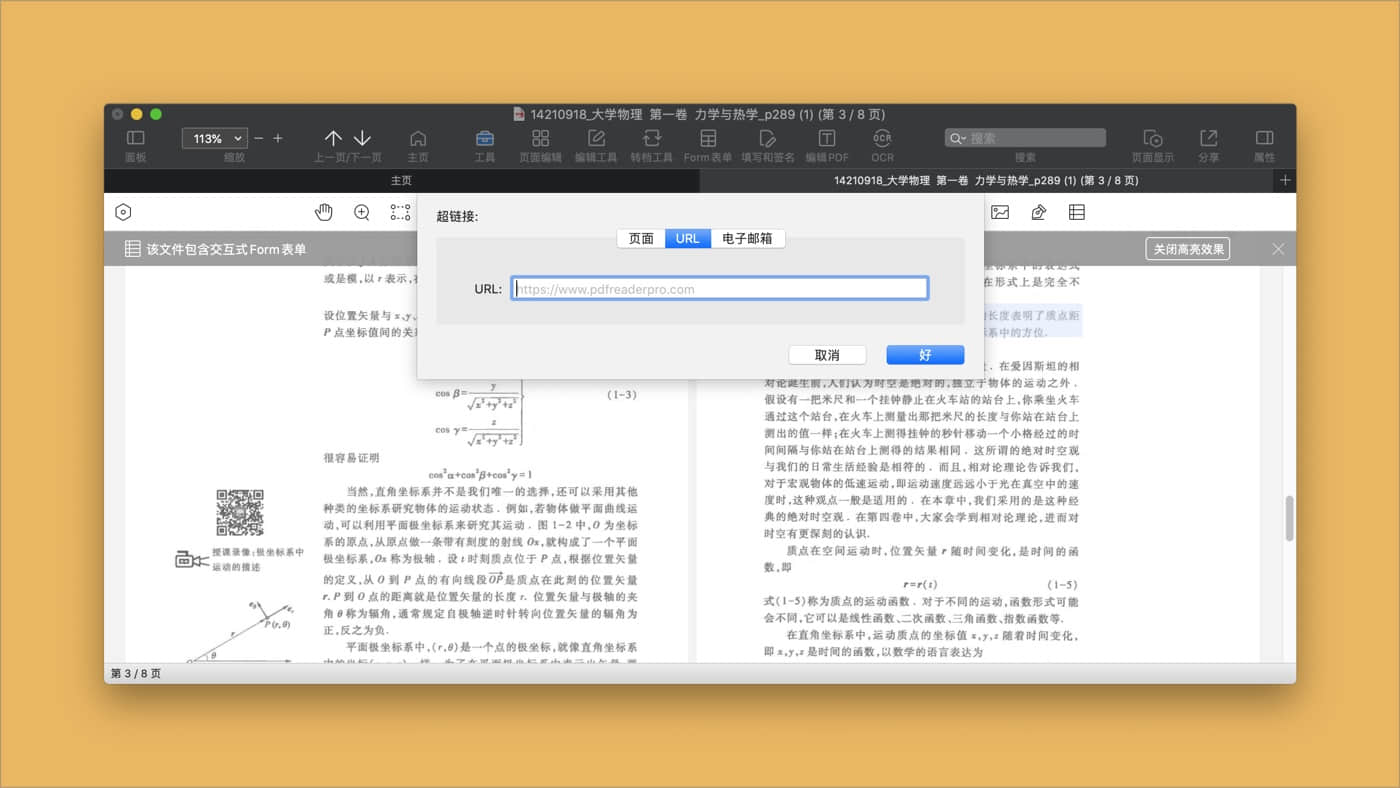This screenshot has height=788, width=1400.
Task: Click the 分享 share icon
Action: [1208, 138]
